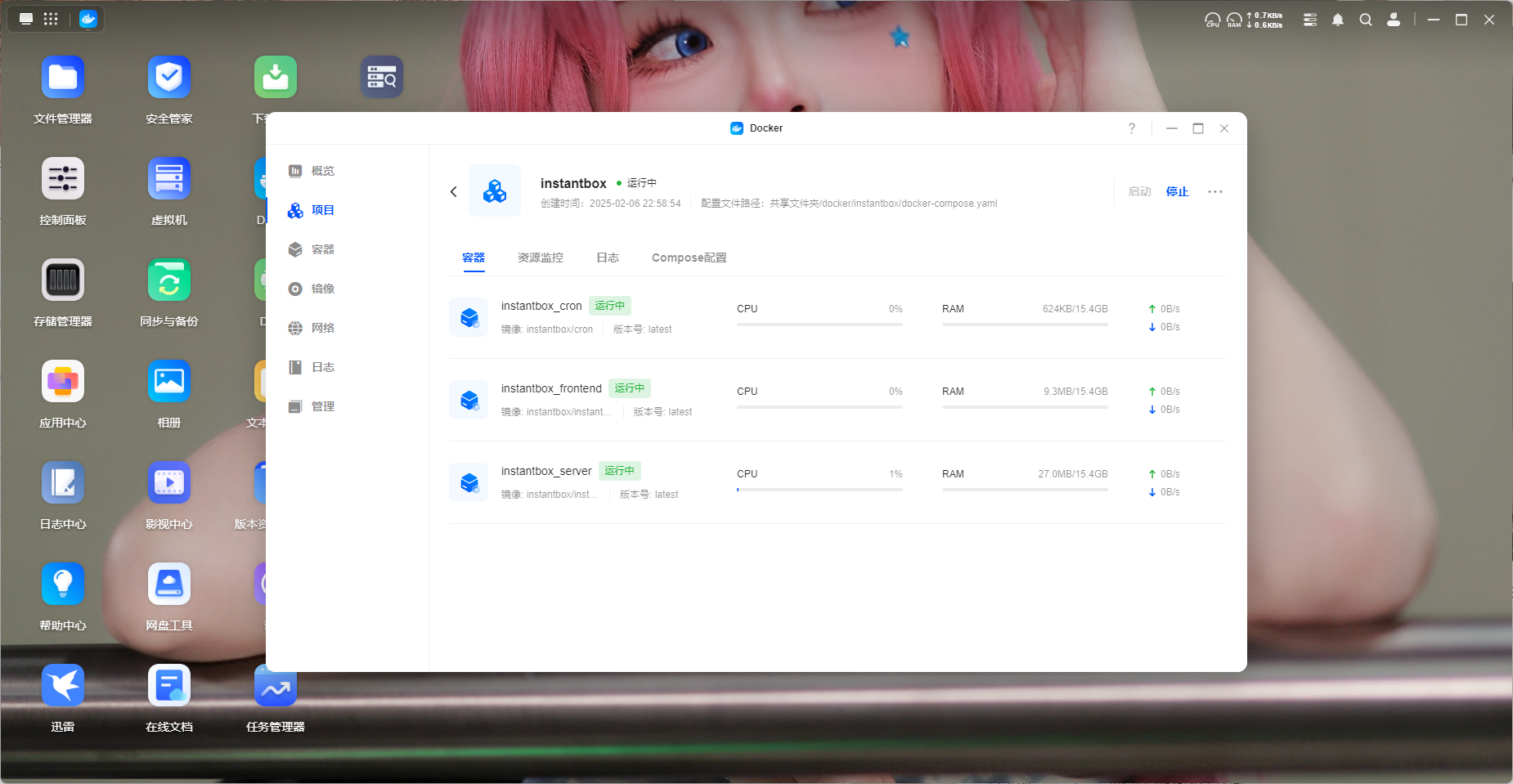Click the search magnifier in top bar

pos(1366,20)
